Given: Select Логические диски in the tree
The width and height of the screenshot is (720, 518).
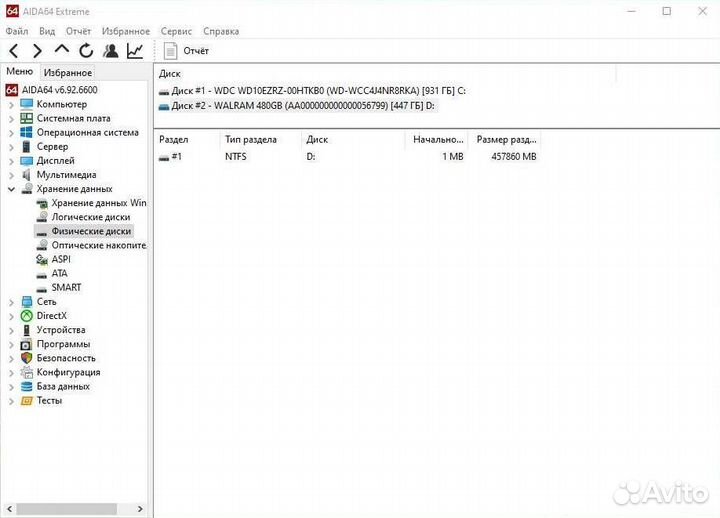Looking at the screenshot, I should tap(90, 217).
